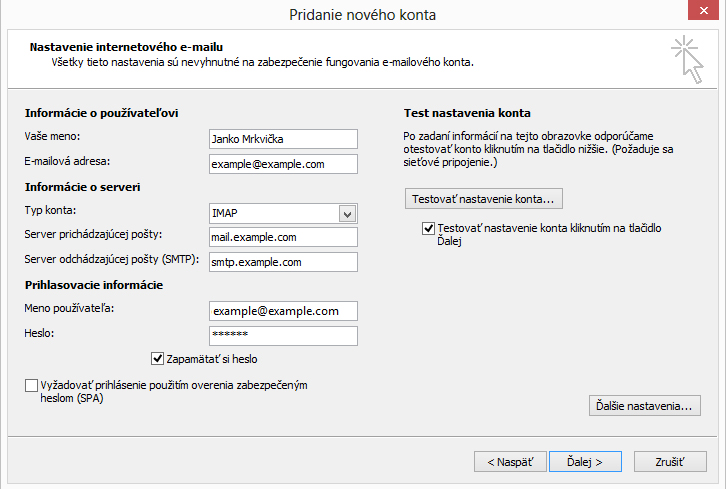726x489 pixels.
Task: Cancel with the Zrušiť button
Action: (x=669, y=462)
